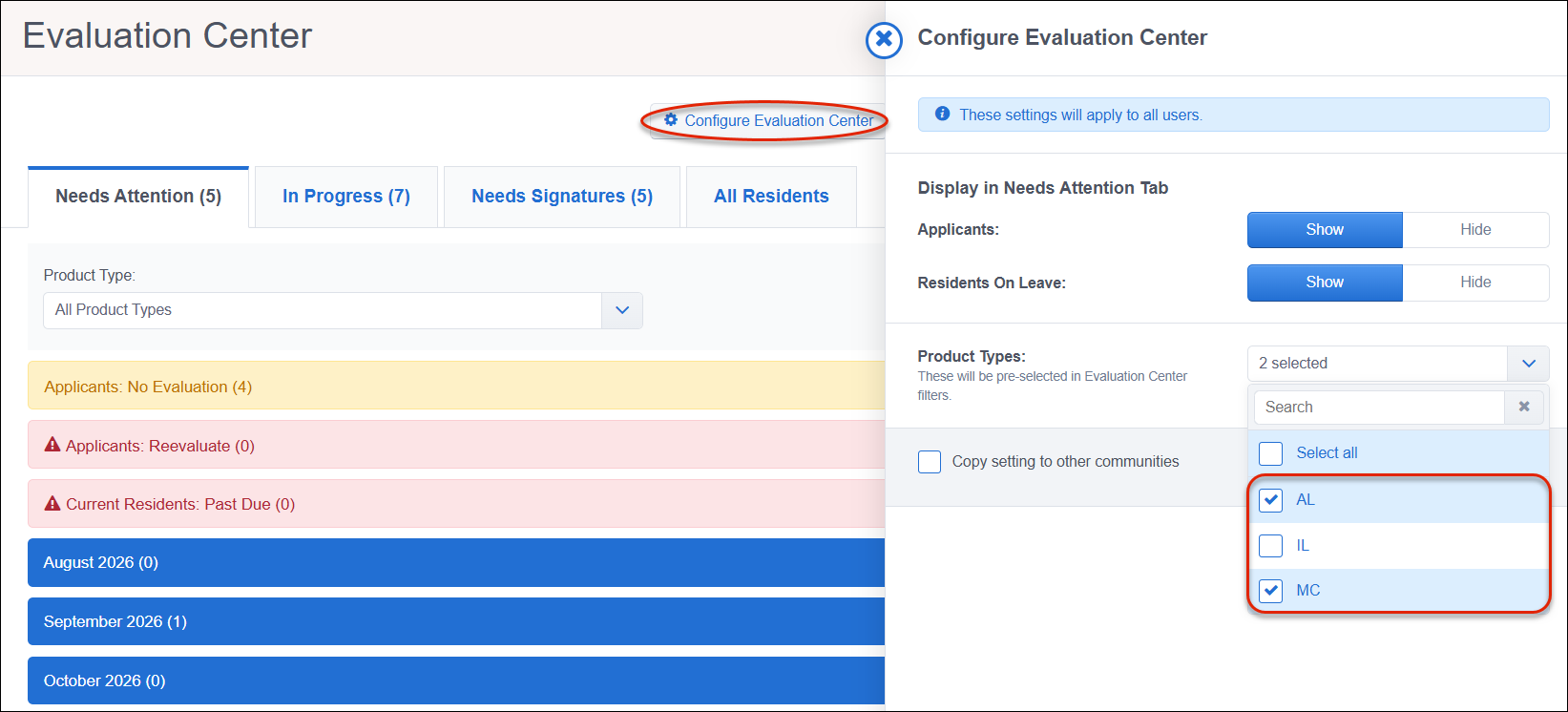Click the gear icon beside Configure Evaluation Center
Viewport: 1568px width, 712px height.
(x=671, y=120)
